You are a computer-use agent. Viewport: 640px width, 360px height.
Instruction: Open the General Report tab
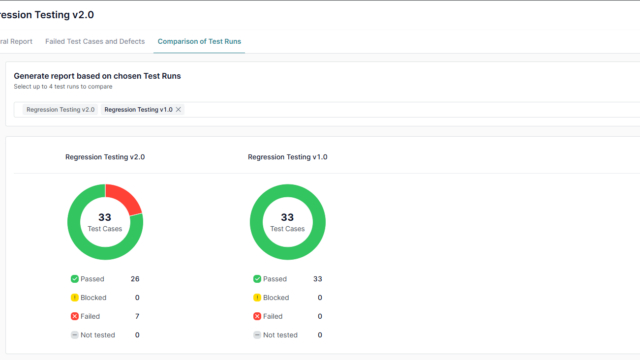coord(16,41)
